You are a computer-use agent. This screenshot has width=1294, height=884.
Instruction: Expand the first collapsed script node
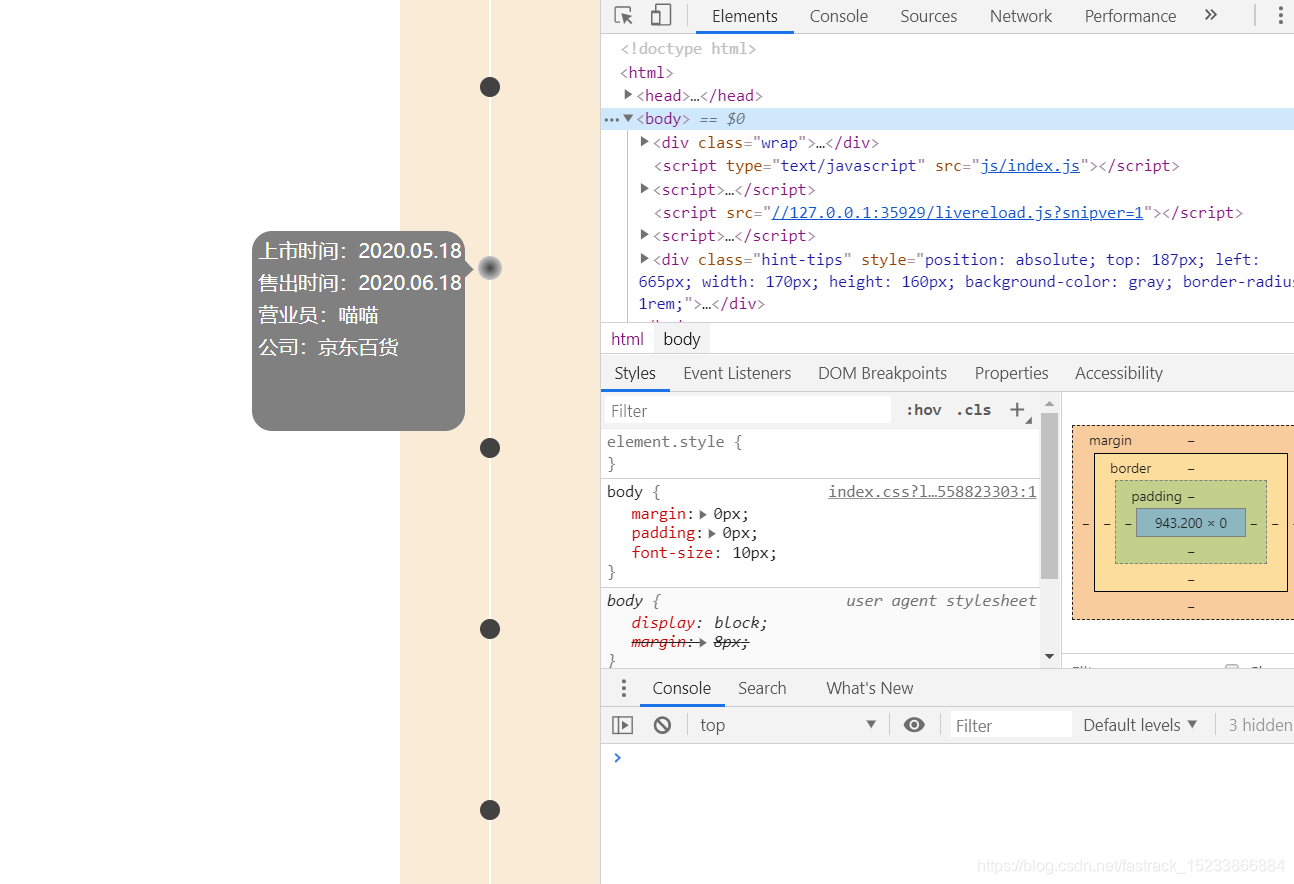point(644,188)
